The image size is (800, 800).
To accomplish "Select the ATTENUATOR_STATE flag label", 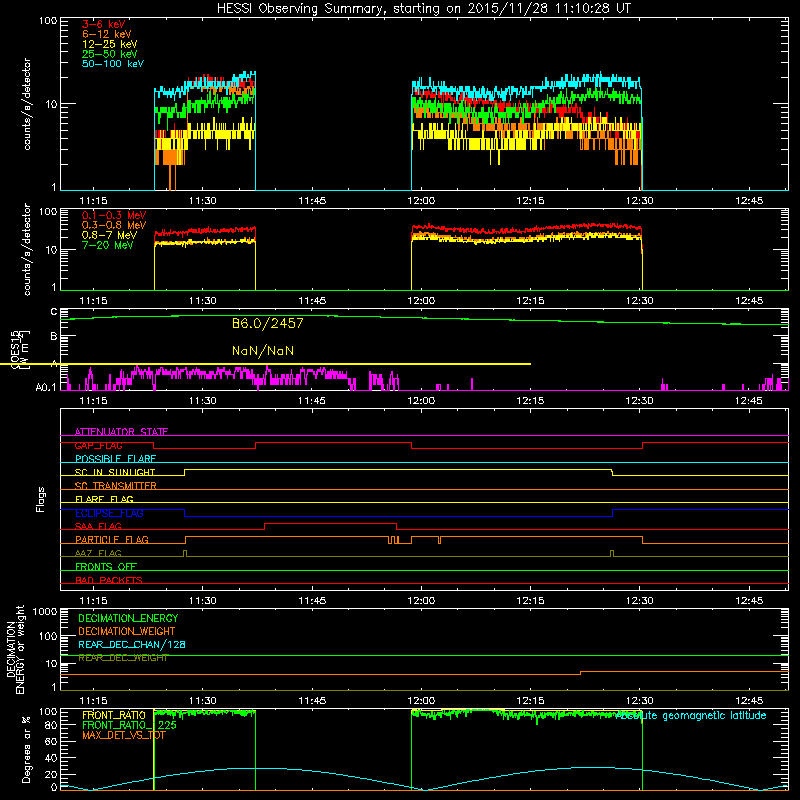I will (x=121, y=432).
